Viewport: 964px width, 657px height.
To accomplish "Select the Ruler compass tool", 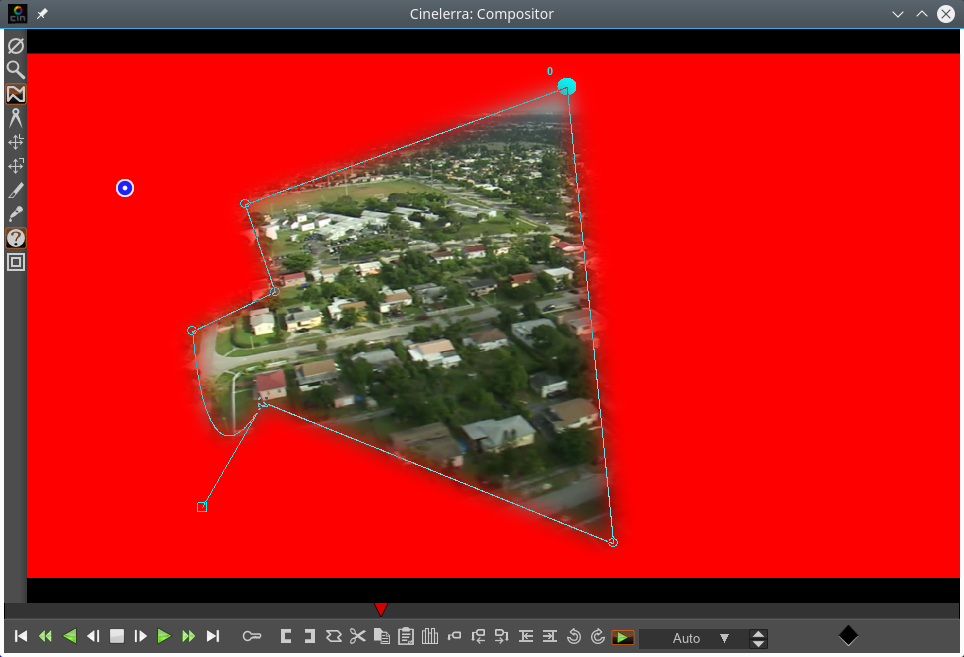I will click(15, 117).
